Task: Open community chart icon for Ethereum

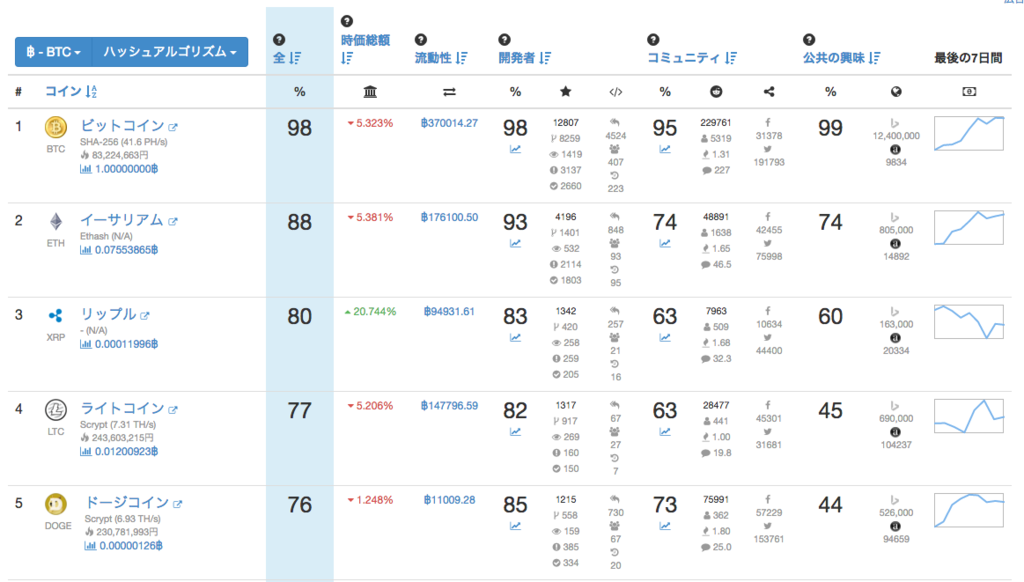Action: coord(665,244)
